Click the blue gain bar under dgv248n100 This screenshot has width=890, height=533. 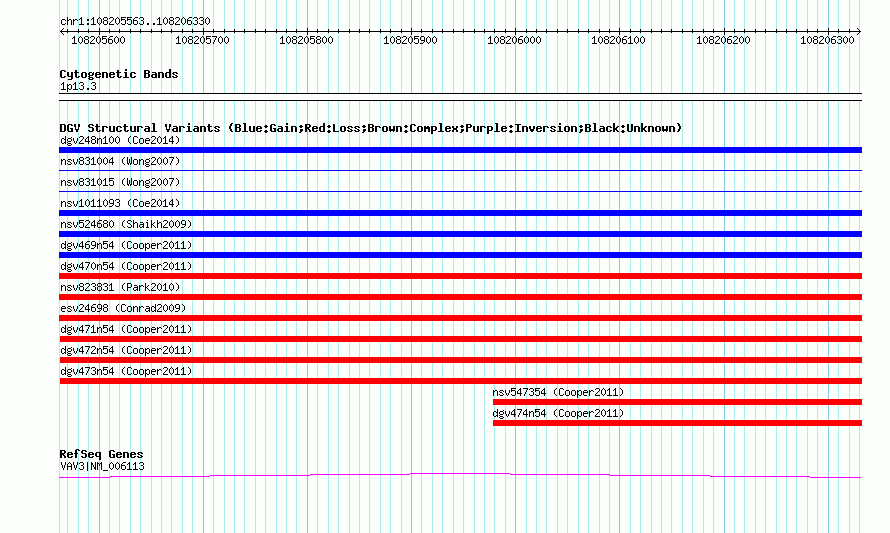click(460, 150)
